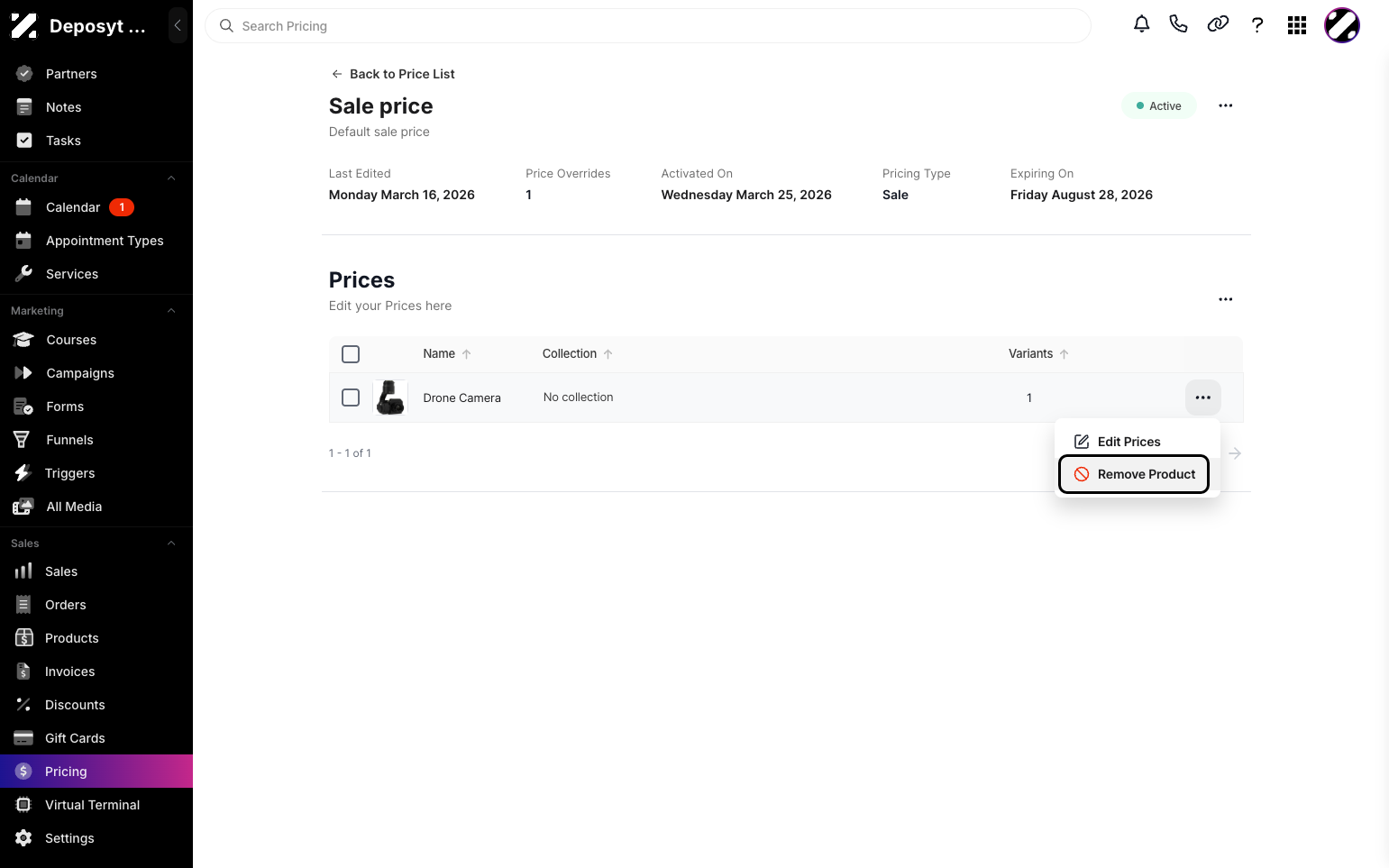The height and width of the screenshot is (868, 1389).
Task: Open Calendar with notification badge
Action: pyautogui.click(x=96, y=207)
